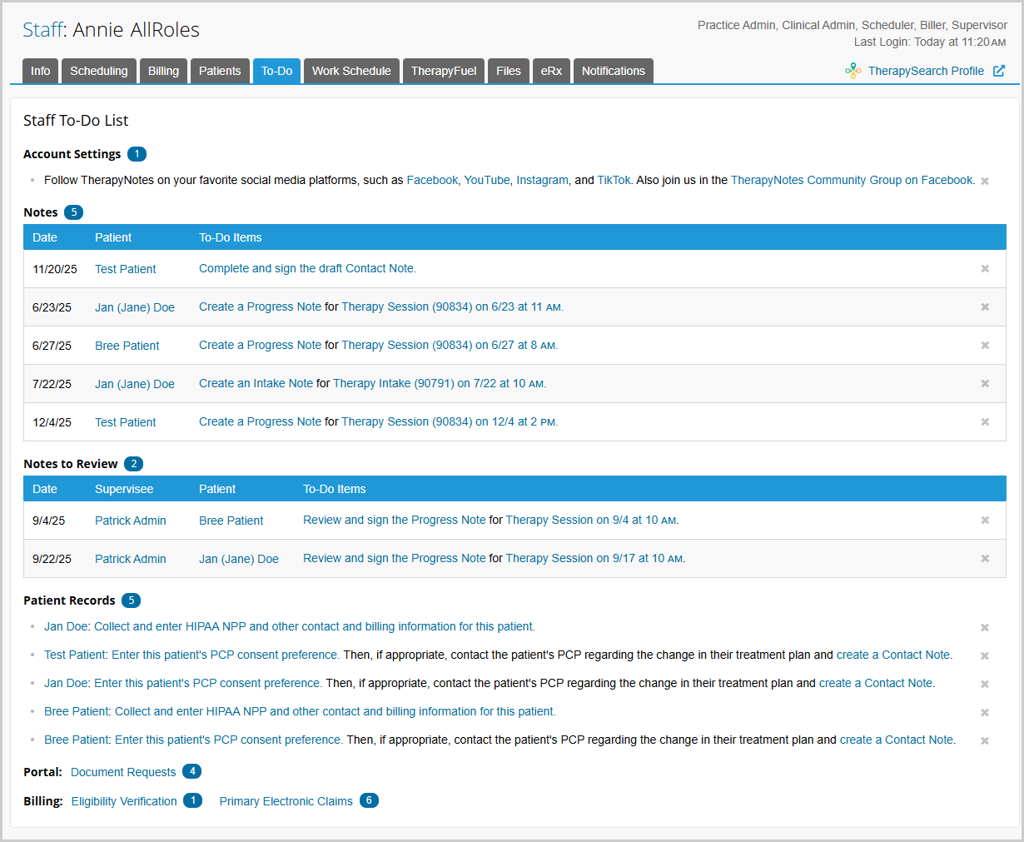1024x842 pixels.
Task: Open the Facebook social media link
Action: click(432, 181)
